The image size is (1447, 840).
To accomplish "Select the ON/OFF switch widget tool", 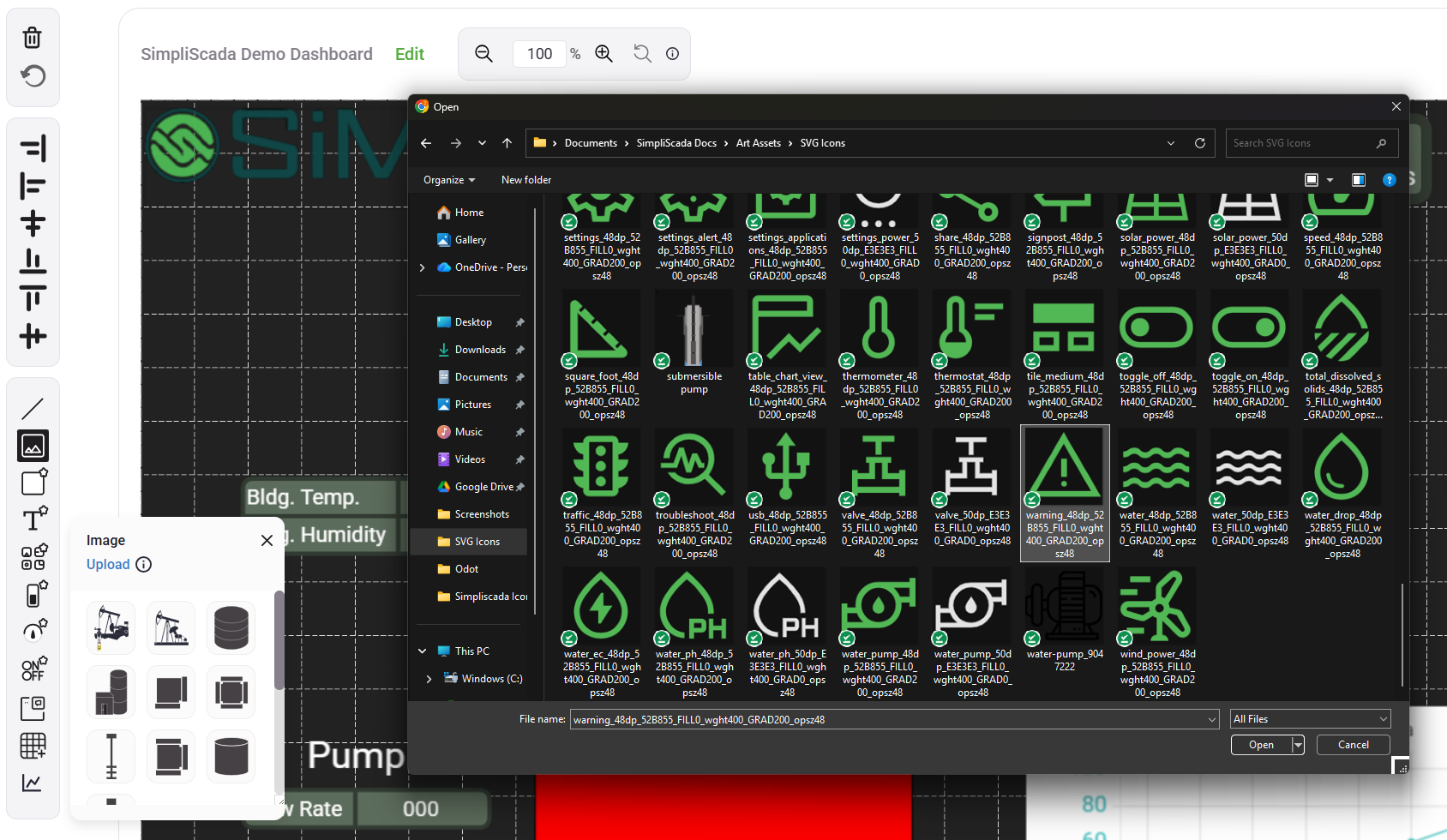I will [x=33, y=669].
